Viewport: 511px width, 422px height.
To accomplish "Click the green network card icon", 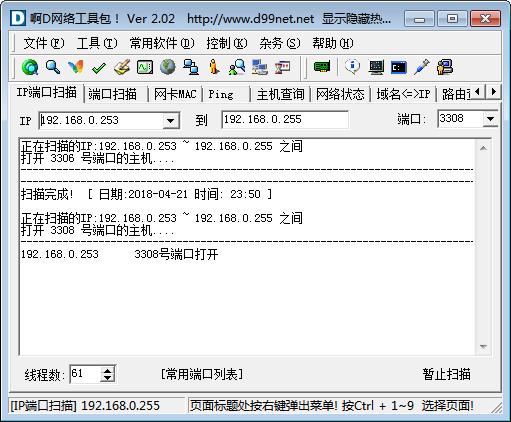I will pyautogui.click(x=322, y=67).
